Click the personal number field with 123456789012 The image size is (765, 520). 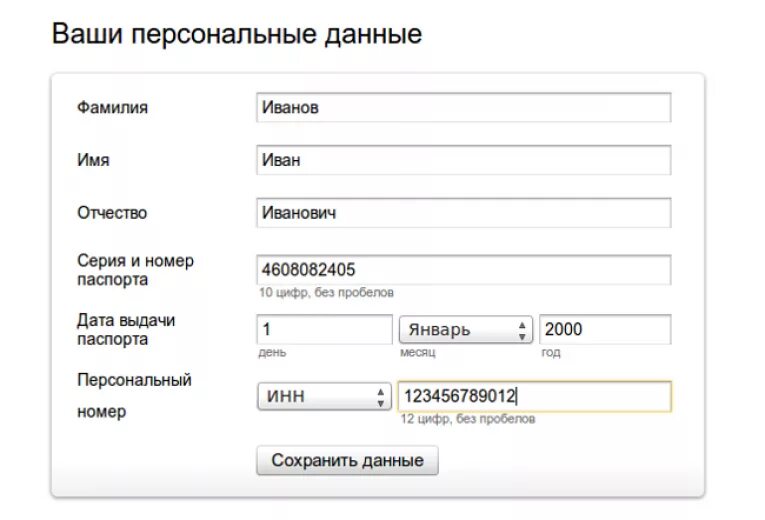(x=535, y=396)
